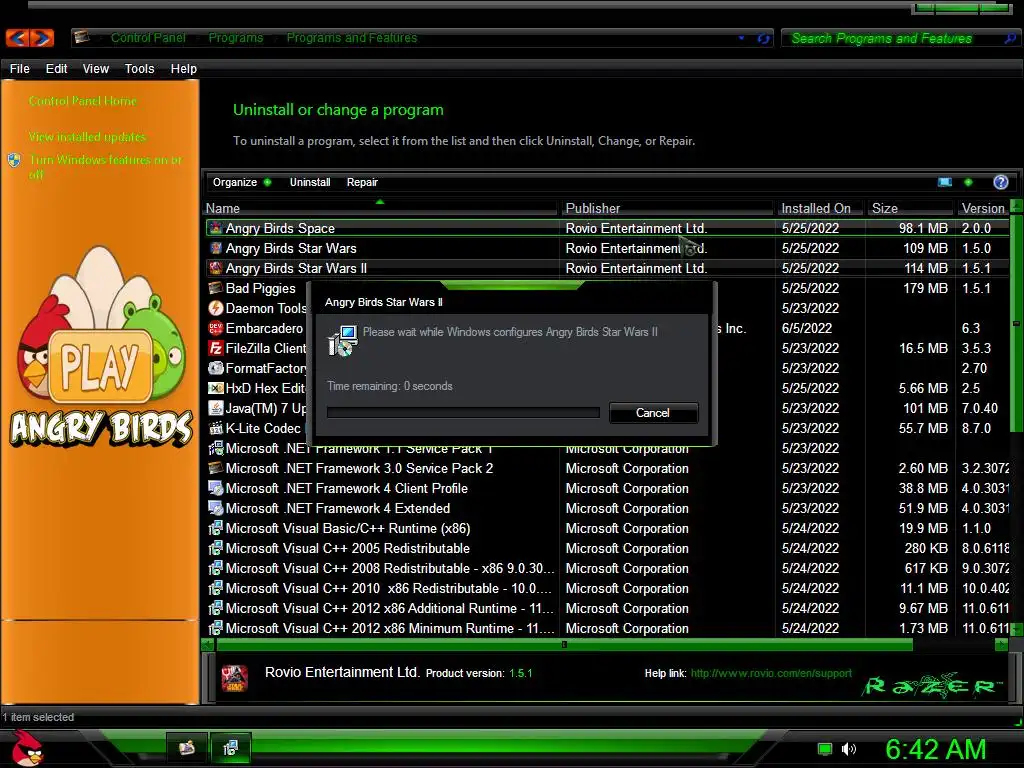Sort by Installed On column header

point(820,208)
